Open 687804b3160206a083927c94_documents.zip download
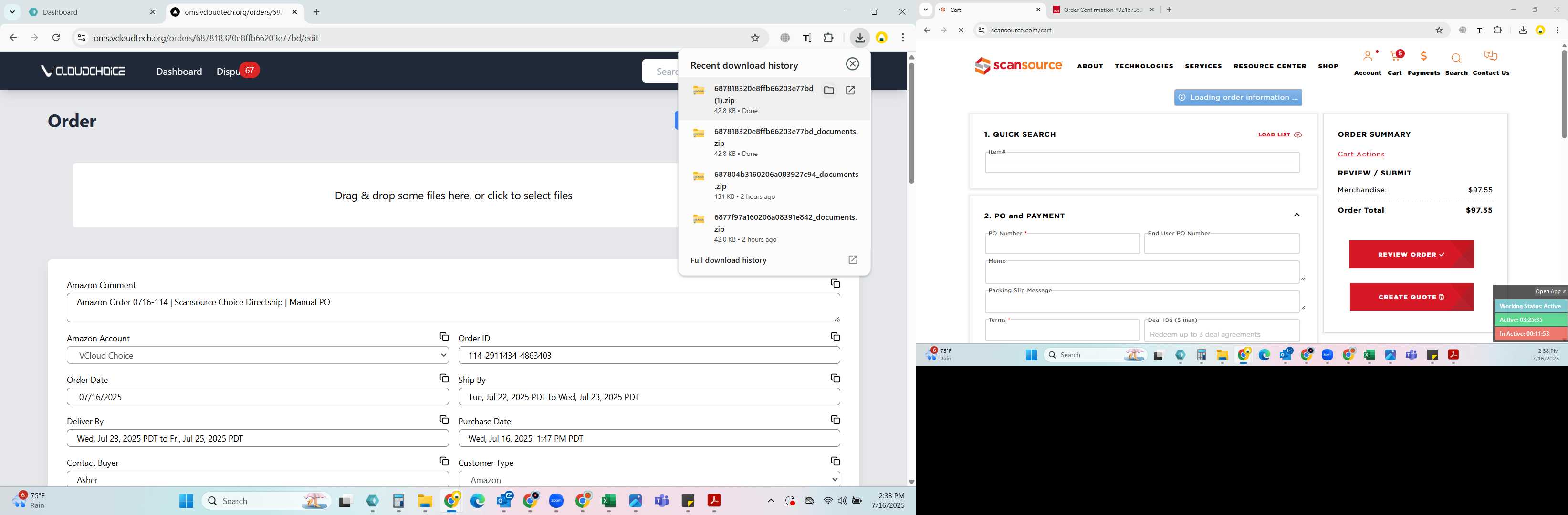This screenshot has height=515, width=1568. tap(774, 185)
